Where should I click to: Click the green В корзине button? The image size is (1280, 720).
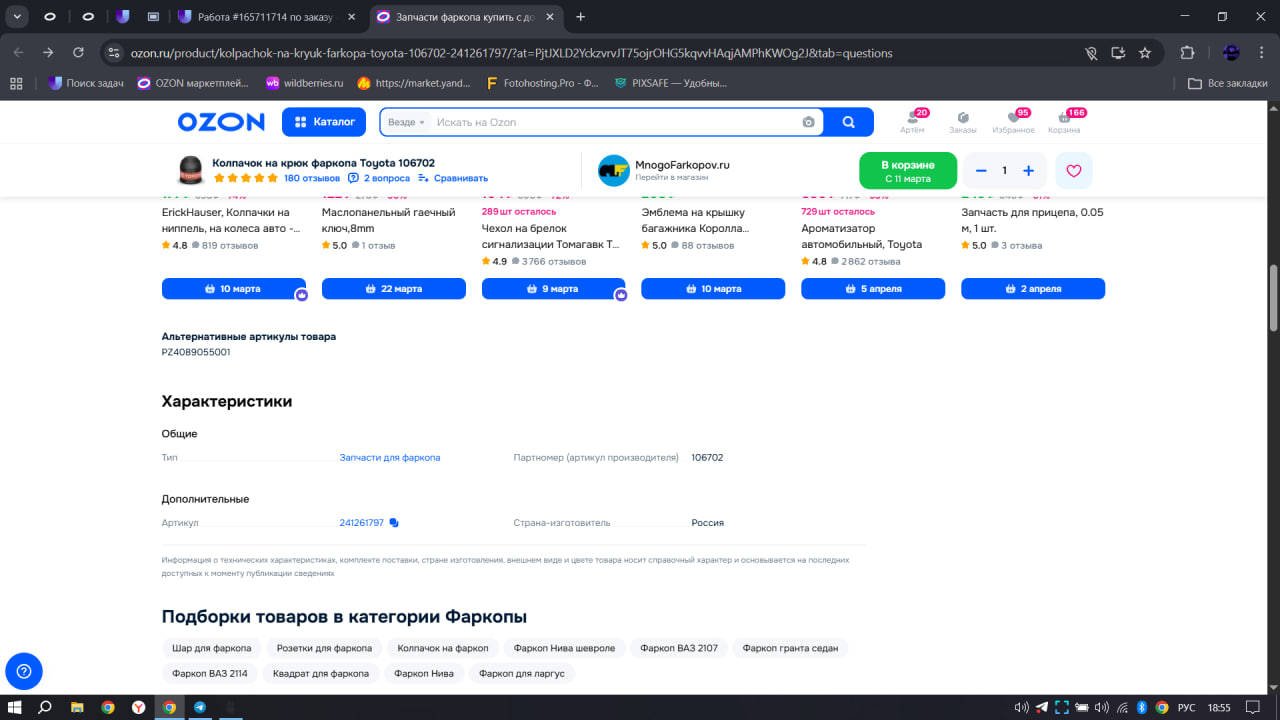click(908, 171)
